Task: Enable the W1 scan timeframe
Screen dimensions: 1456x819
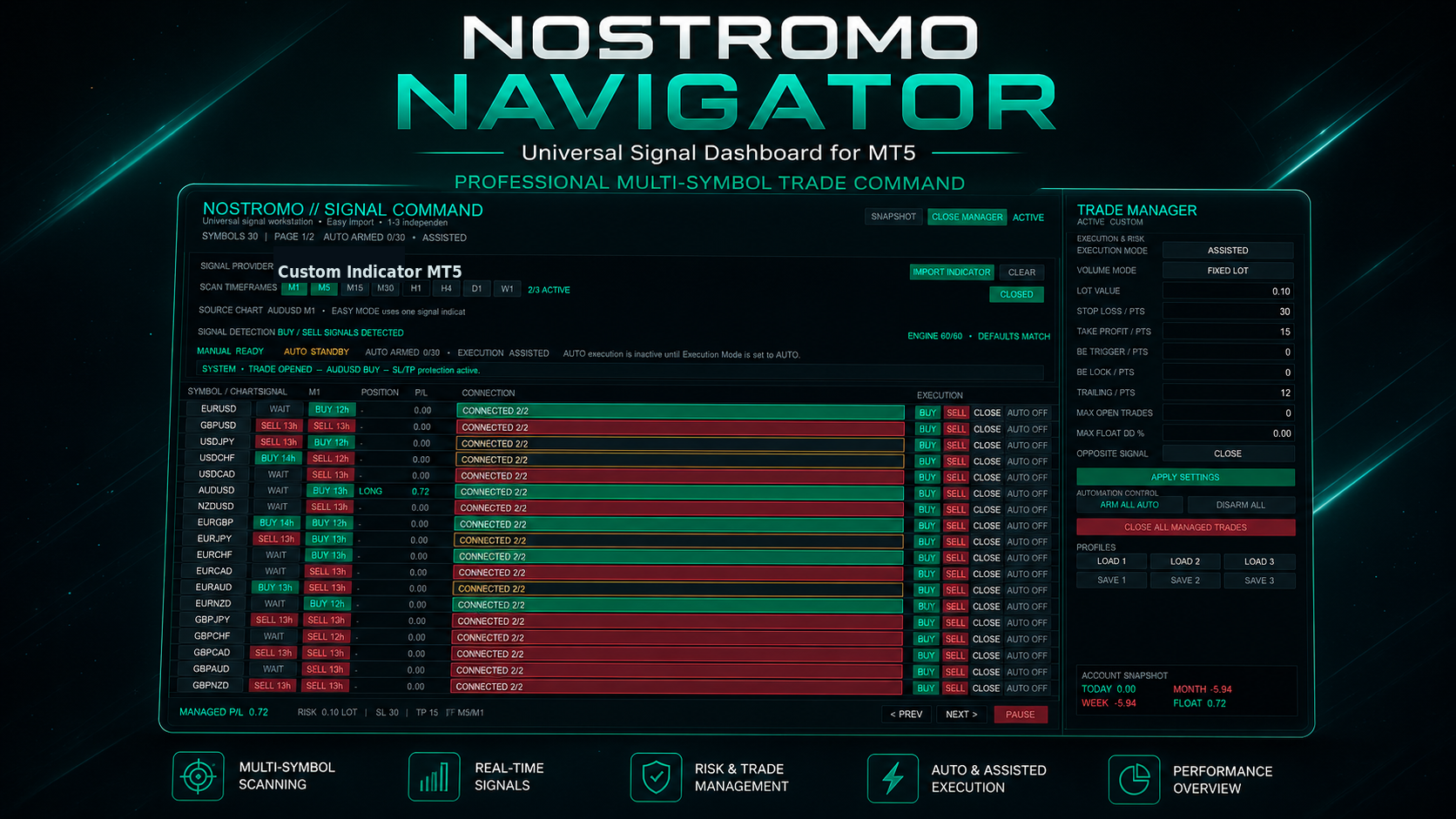Action: (507, 288)
